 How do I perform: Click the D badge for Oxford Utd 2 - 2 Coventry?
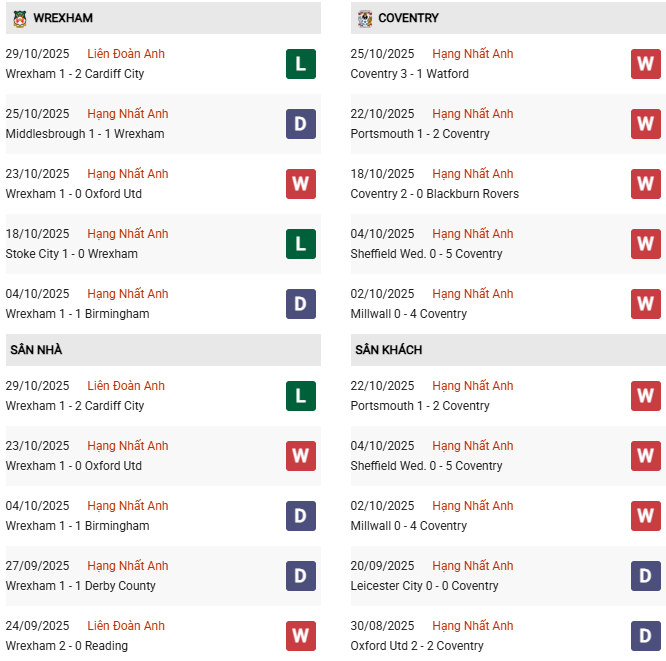[x=645, y=636]
